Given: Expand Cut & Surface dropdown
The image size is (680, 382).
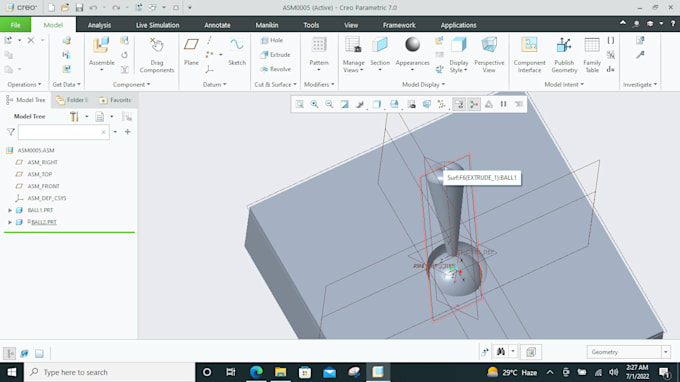Looking at the screenshot, I should click(275, 85).
